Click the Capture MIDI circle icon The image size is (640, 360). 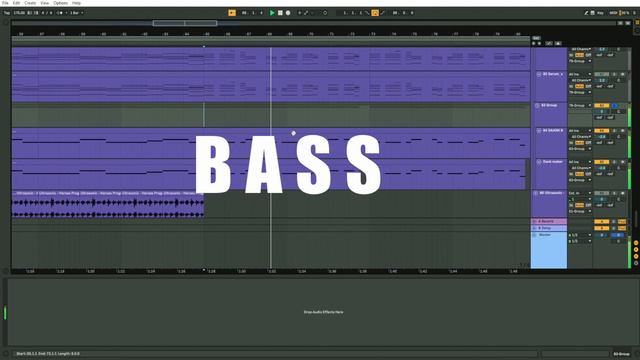click(x=325, y=13)
